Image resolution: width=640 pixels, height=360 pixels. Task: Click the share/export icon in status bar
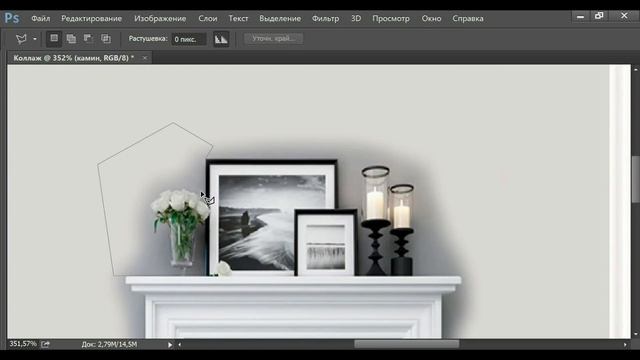(x=46, y=344)
